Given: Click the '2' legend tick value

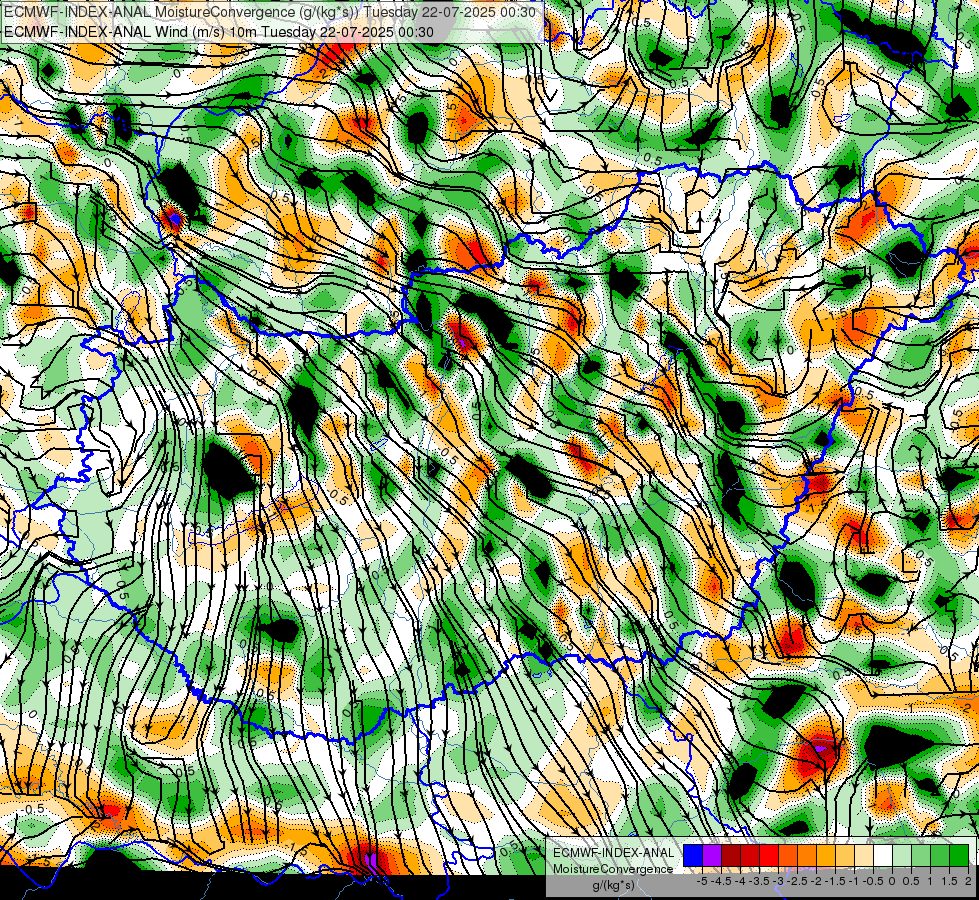Looking at the screenshot, I should (968, 881).
